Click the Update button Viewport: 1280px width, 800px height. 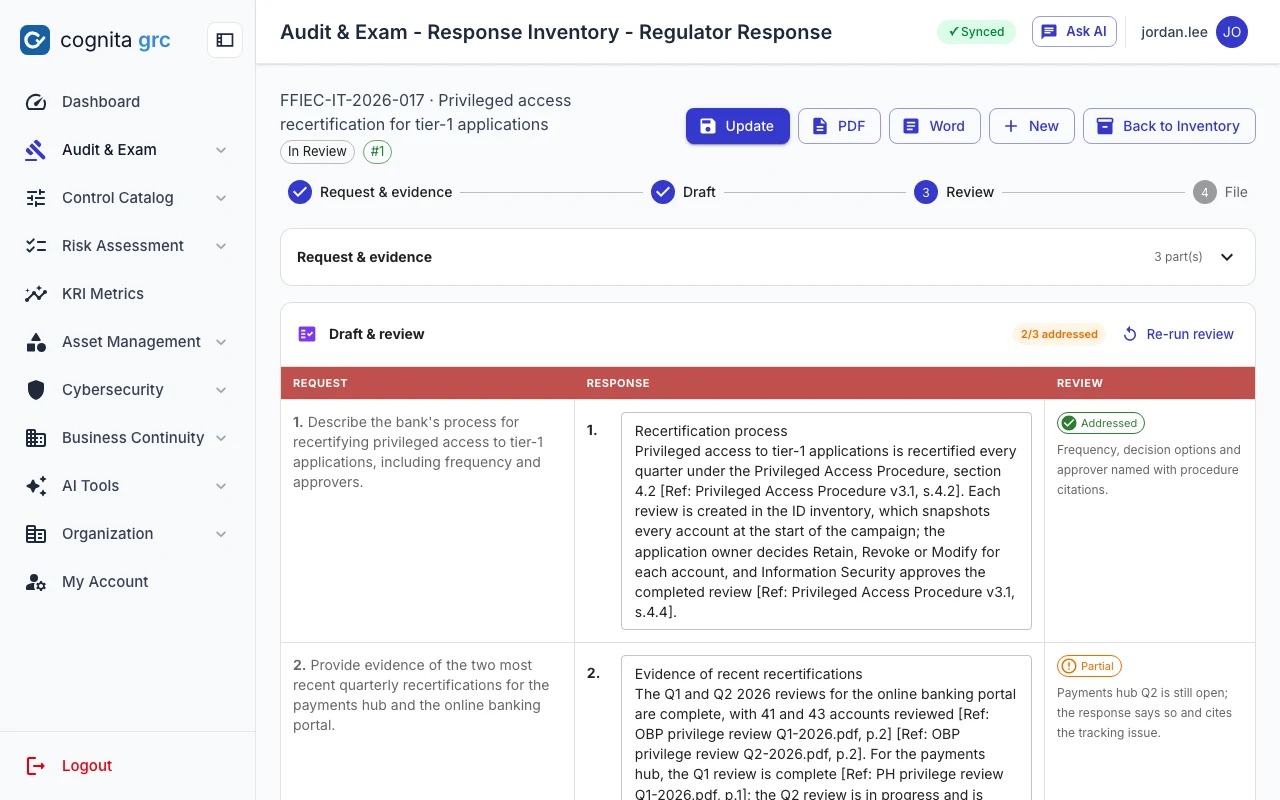pyautogui.click(x=738, y=126)
